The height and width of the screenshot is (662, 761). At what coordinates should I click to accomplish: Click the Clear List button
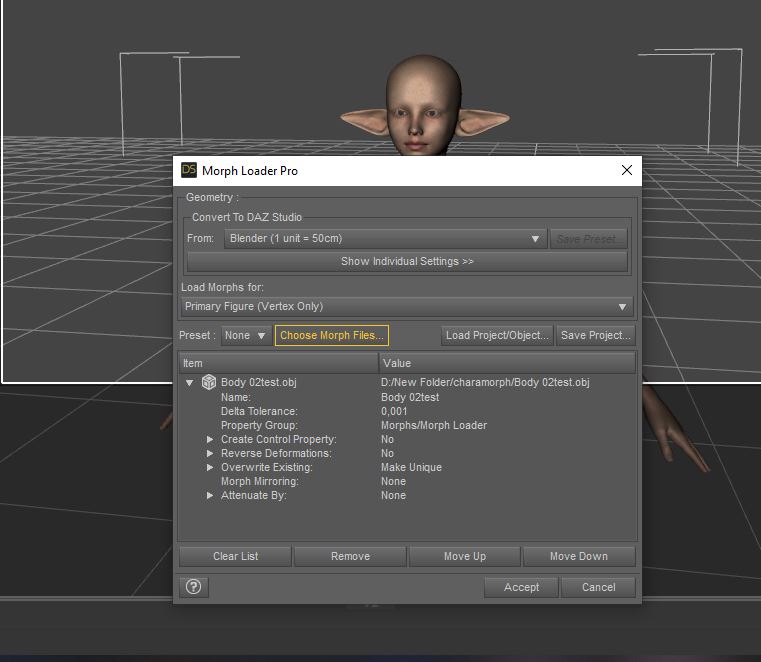coord(235,556)
